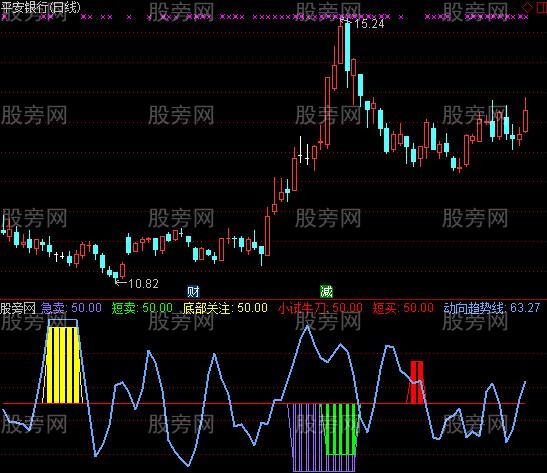Select the 短买: 50.00 indicator label
547x473 pixels.
tap(403, 308)
